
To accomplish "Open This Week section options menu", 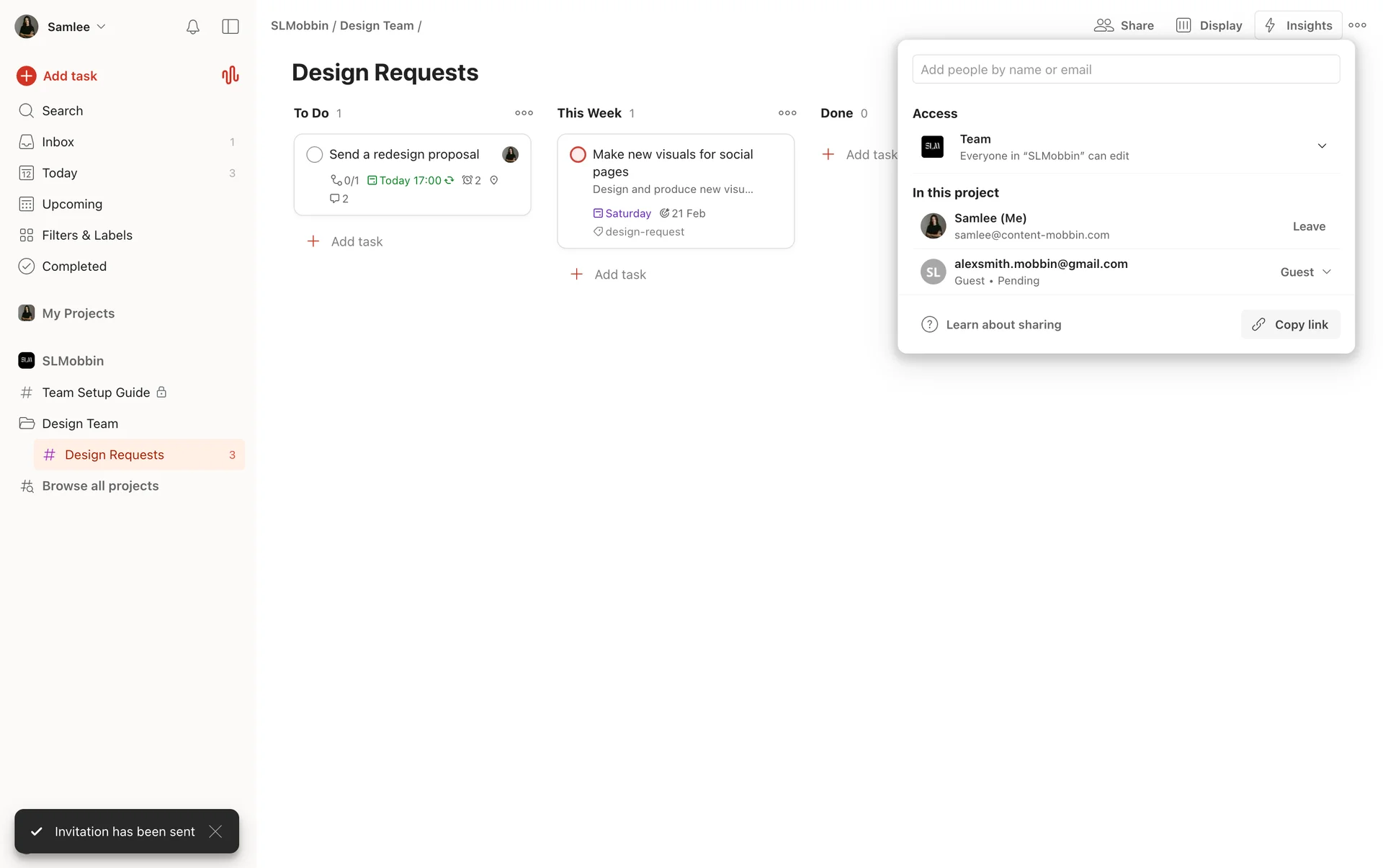I will click(787, 113).
